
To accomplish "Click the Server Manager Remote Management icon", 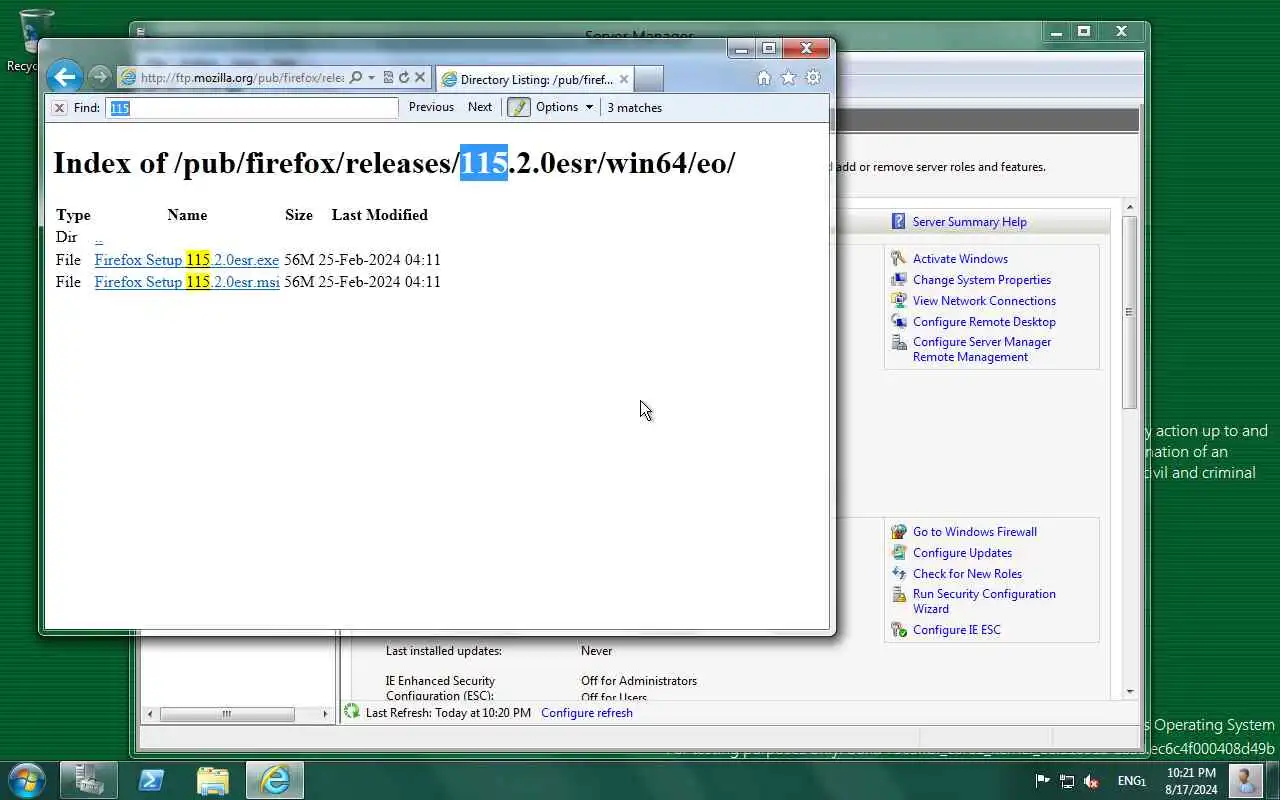I will tap(898, 343).
